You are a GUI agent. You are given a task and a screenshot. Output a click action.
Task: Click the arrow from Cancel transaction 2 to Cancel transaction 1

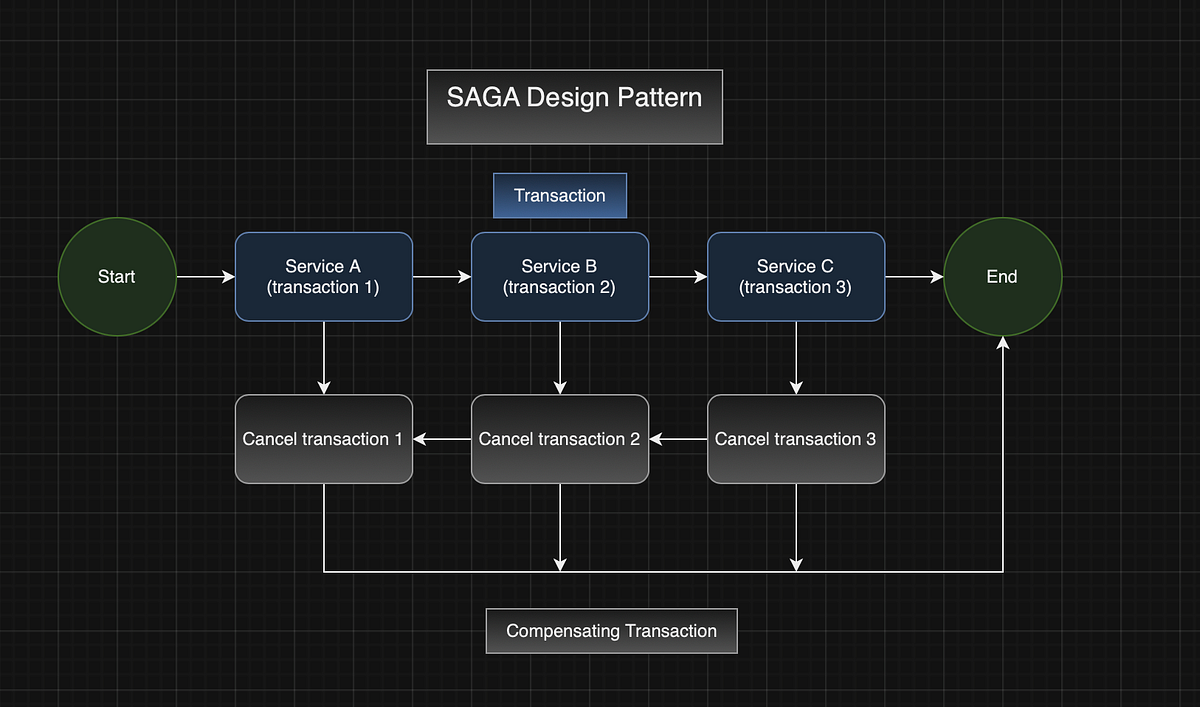(x=441, y=438)
